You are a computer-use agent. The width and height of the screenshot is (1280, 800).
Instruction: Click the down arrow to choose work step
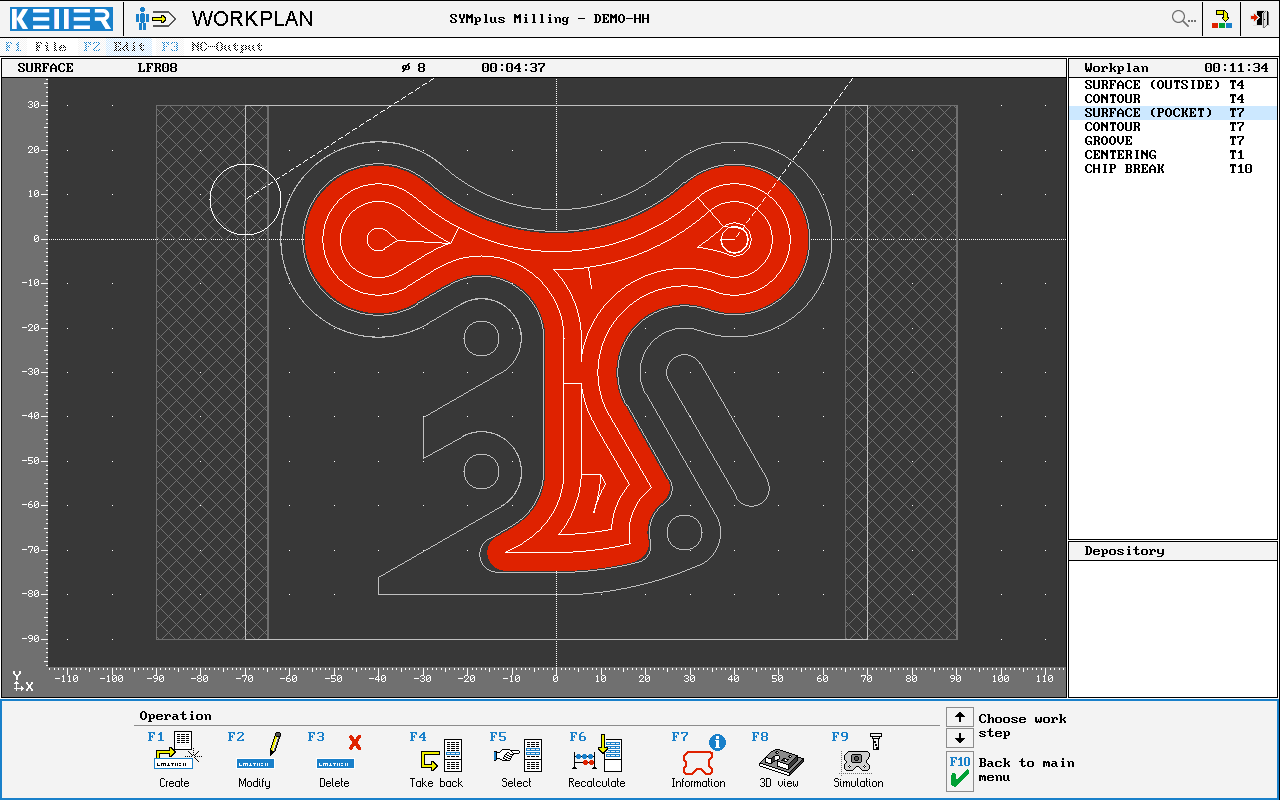(x=959, y=738)
